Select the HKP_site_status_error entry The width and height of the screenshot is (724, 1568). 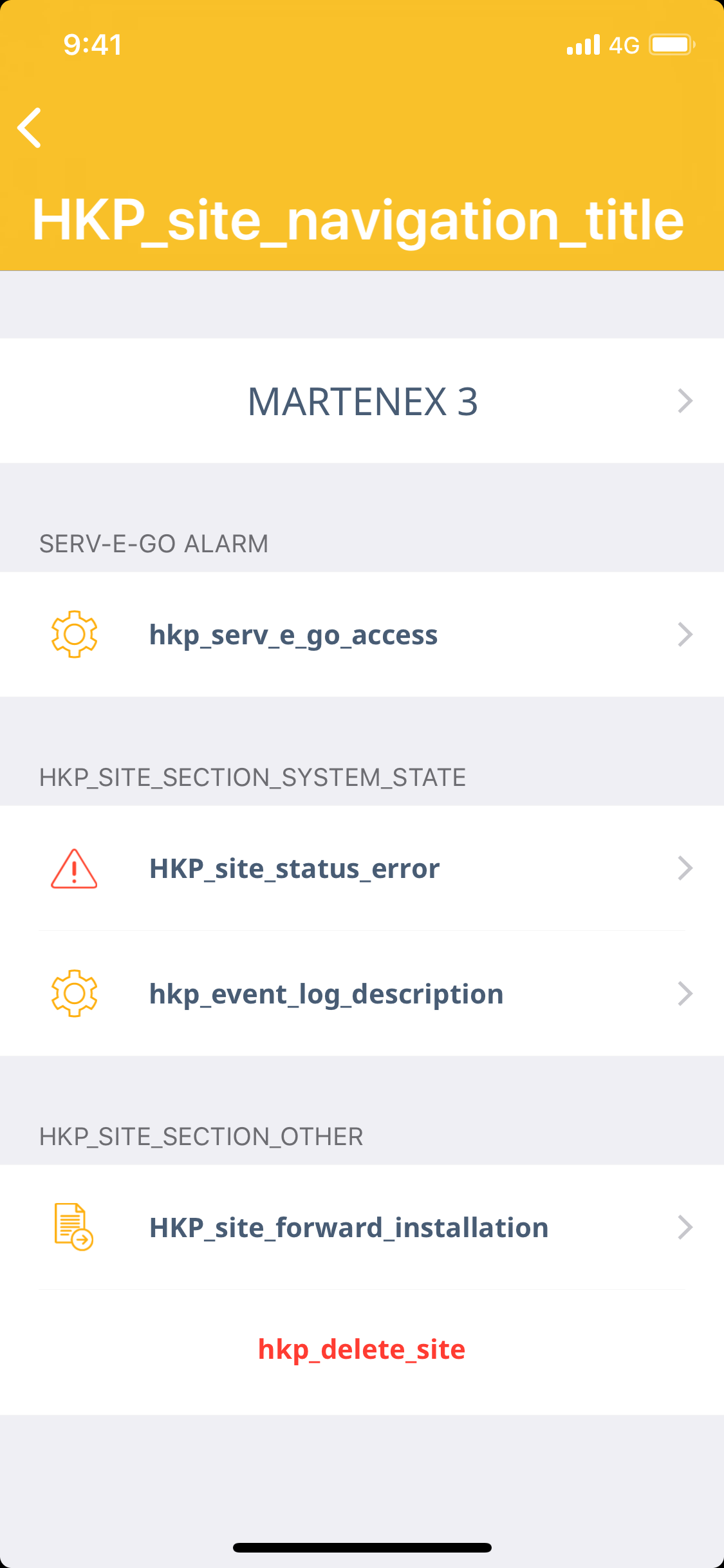tap(295, 869)
